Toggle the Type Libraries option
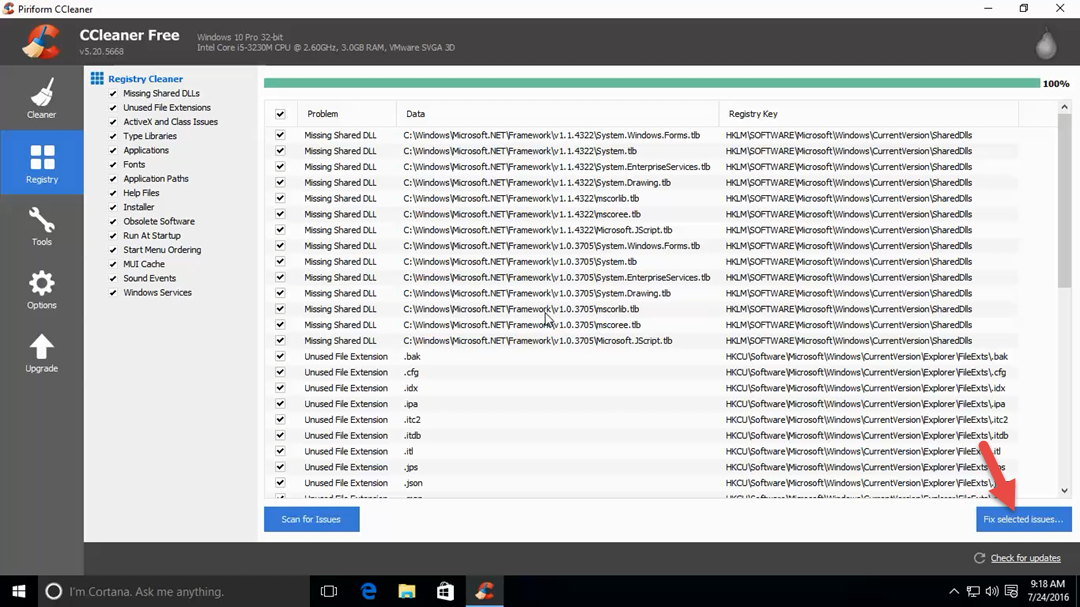This screenshot has width=1080, height=607. [113, 136]
